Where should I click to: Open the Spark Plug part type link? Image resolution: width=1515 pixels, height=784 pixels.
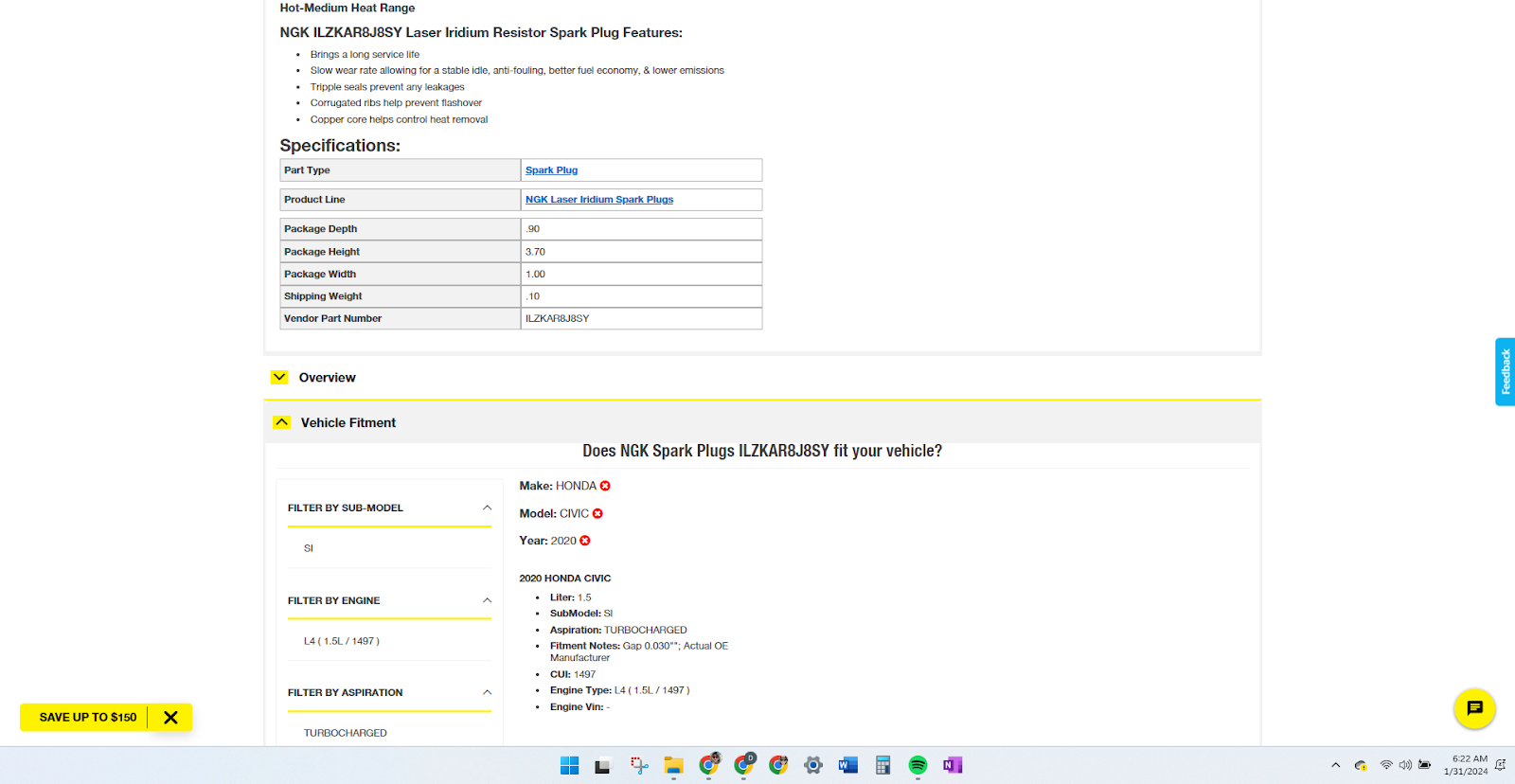(x=551, y=170)
